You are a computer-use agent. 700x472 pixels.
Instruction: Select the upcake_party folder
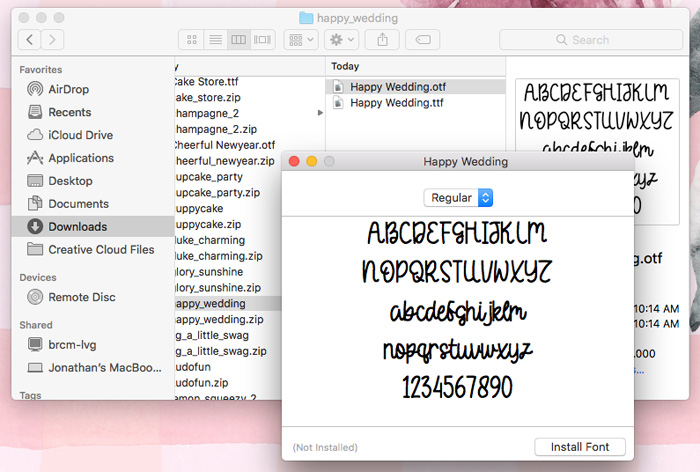click(x=209, y=177)
